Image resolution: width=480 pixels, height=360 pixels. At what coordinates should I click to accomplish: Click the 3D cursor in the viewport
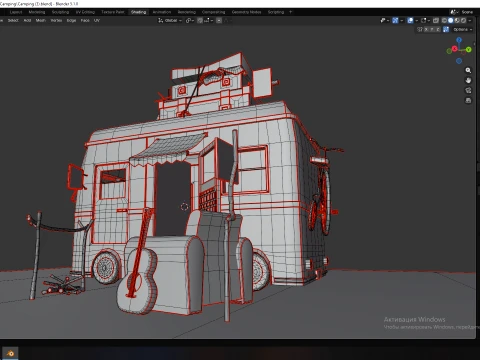[x=184, y=207]
